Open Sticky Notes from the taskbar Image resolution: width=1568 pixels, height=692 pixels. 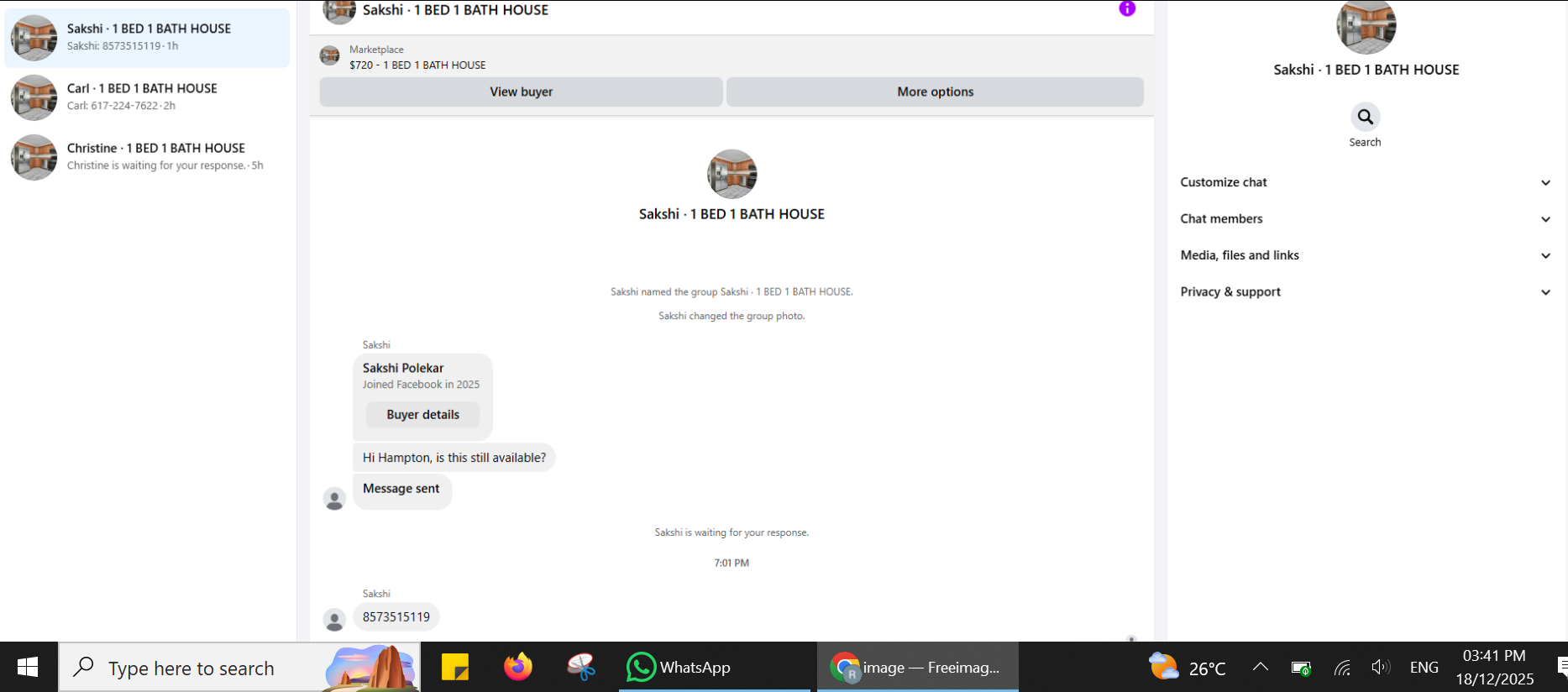(454, 668)
